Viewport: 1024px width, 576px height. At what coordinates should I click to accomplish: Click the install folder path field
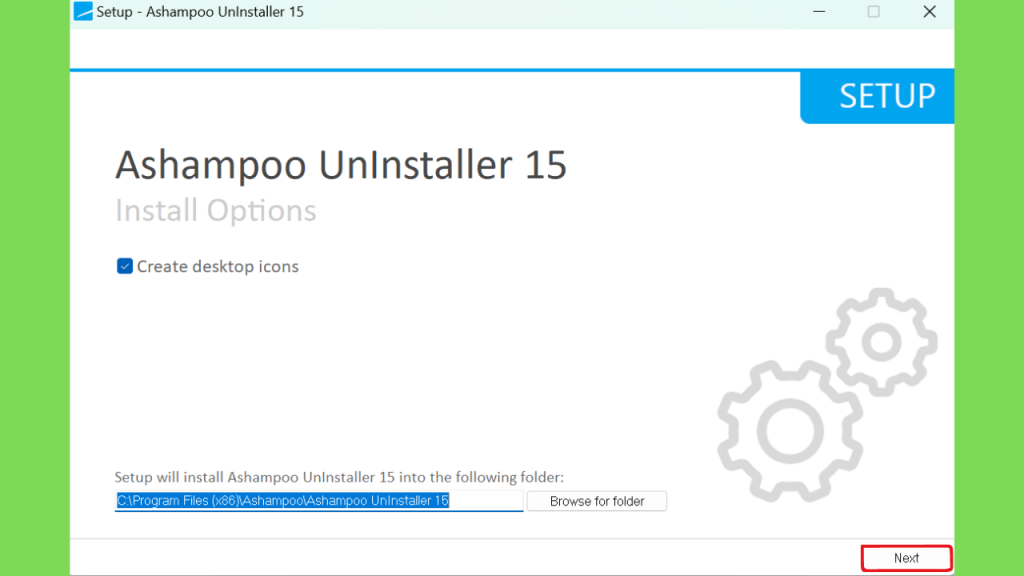tap(319, 501)
